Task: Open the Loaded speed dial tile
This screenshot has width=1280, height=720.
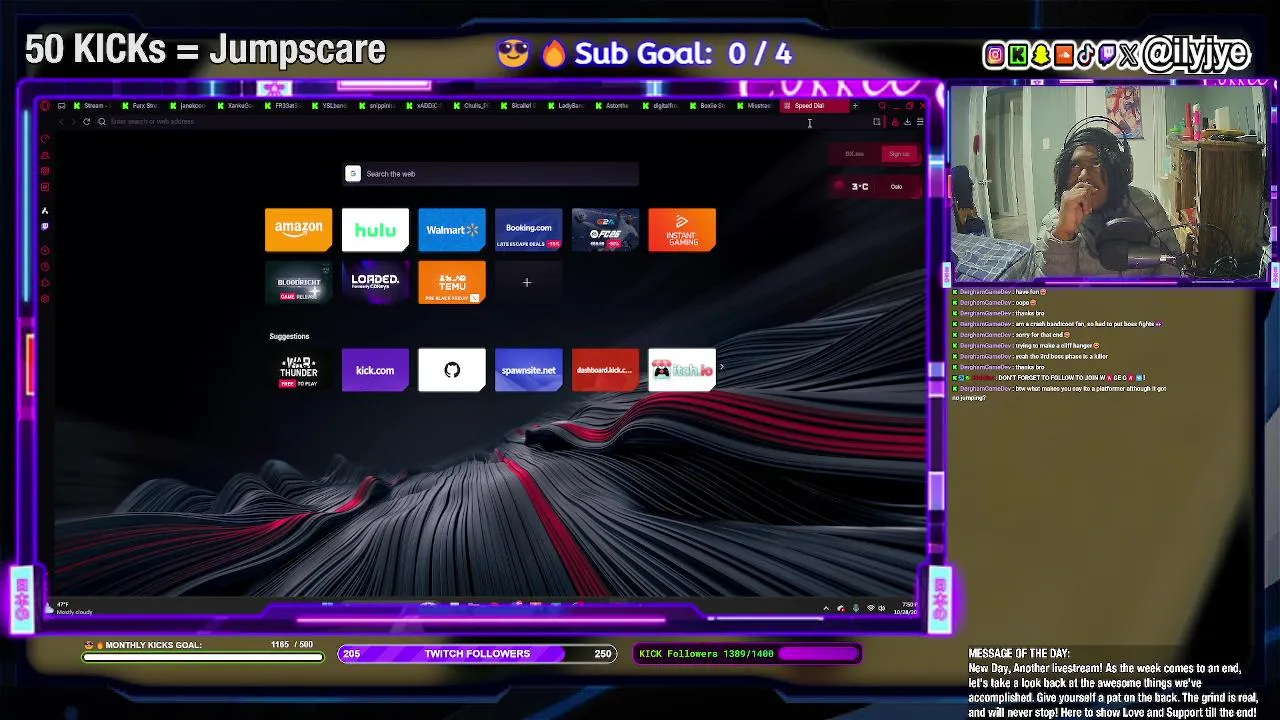Action: tap(375, 282)
